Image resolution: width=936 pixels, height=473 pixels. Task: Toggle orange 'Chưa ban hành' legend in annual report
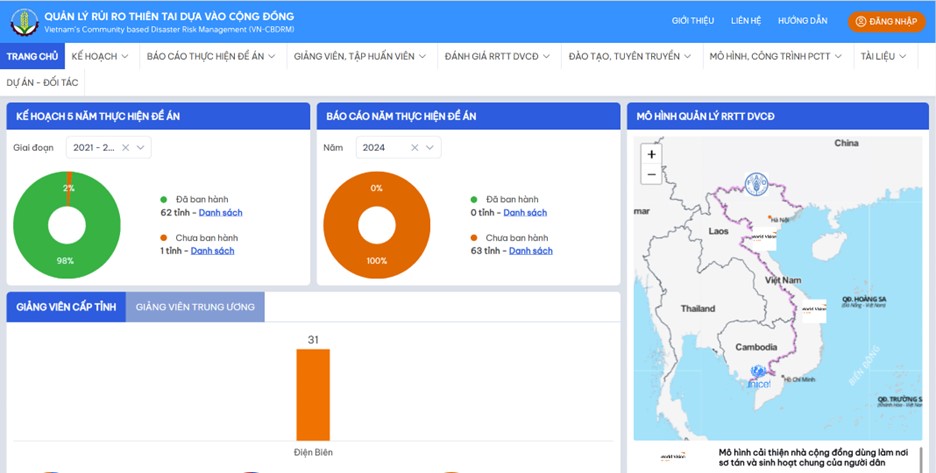point(474,238)
